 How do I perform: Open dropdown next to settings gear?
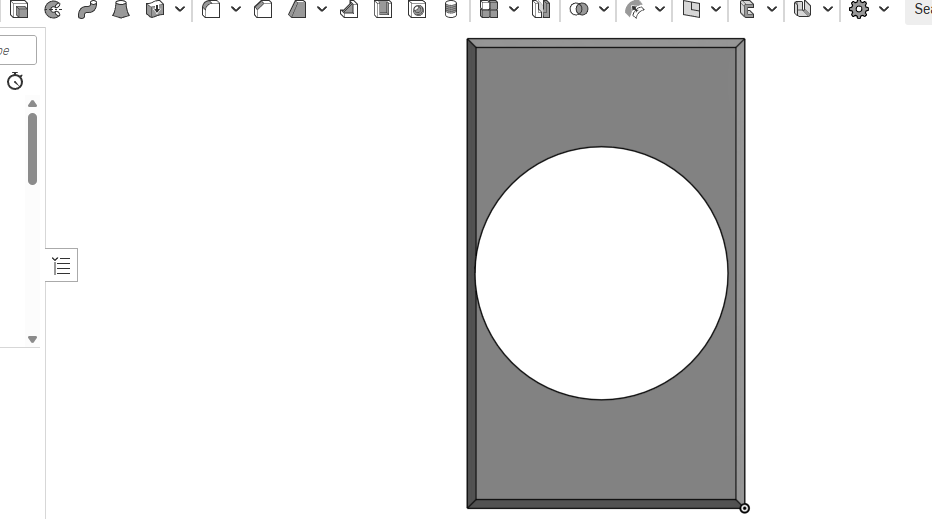tap(884, 9)
